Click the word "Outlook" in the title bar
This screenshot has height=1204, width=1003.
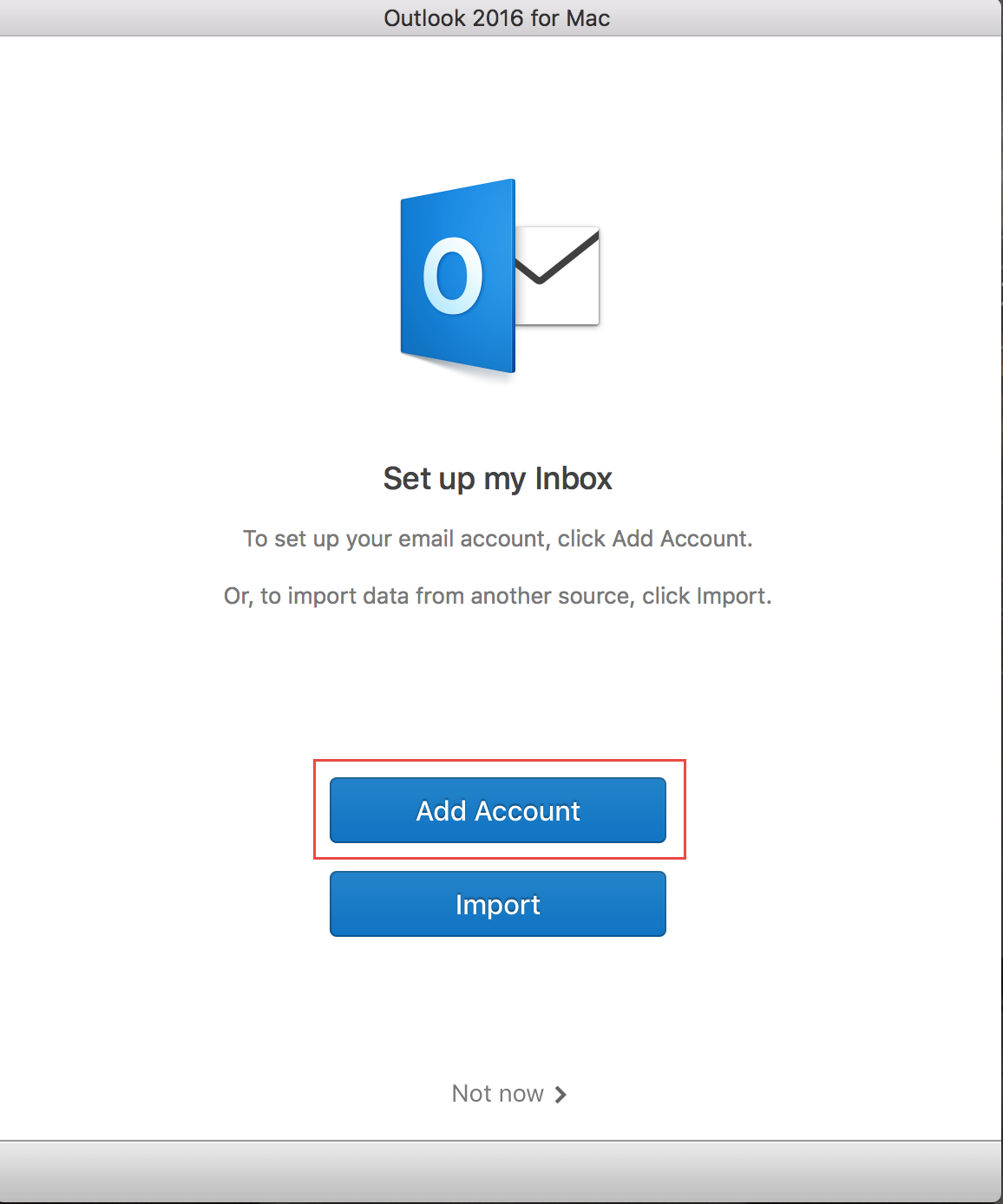click(424, 18)
